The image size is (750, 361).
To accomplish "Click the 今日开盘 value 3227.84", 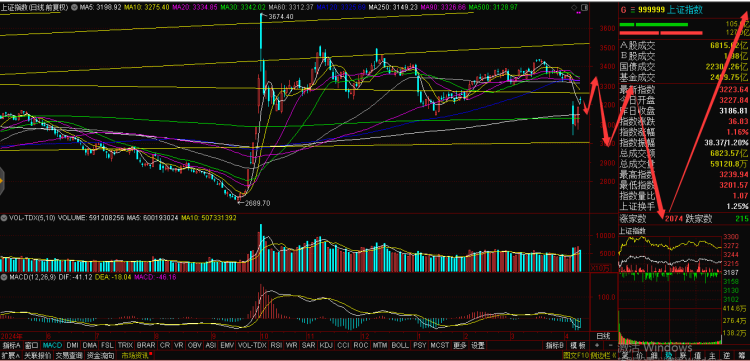I will coord(733,100).
